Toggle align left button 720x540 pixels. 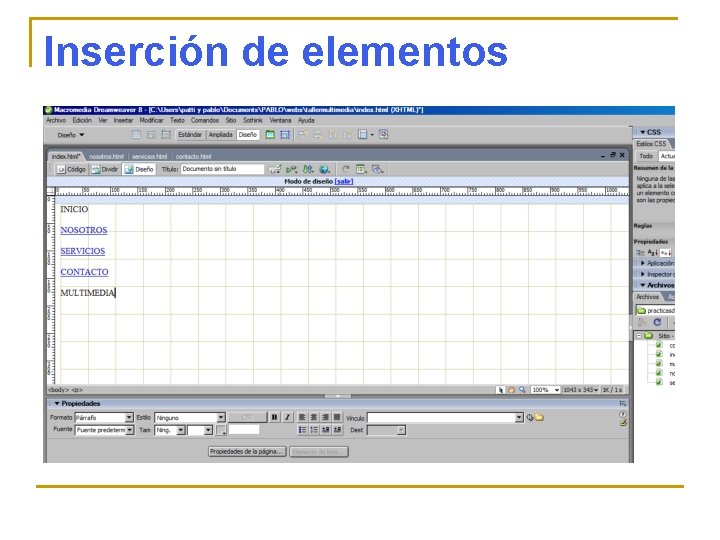[302, 417]
